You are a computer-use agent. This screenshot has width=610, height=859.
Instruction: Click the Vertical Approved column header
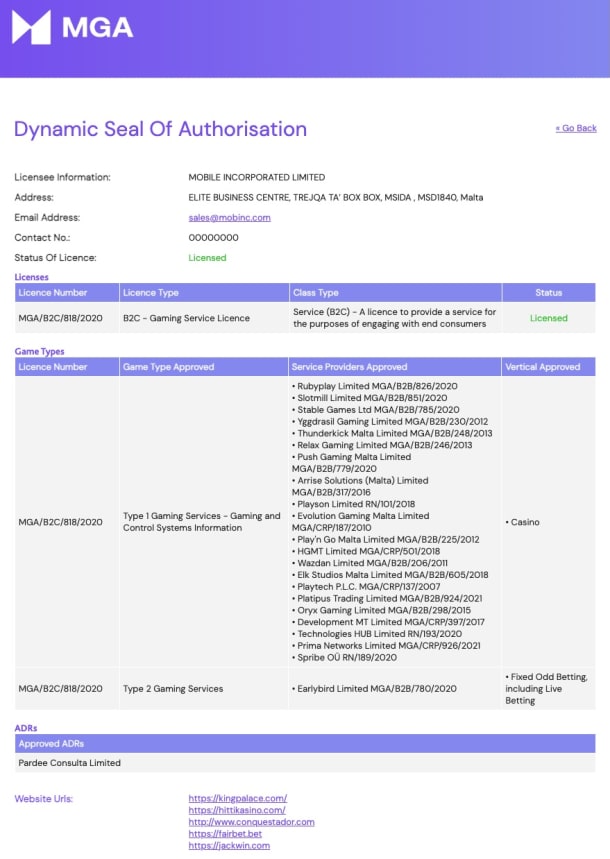[x=549, y=367]
